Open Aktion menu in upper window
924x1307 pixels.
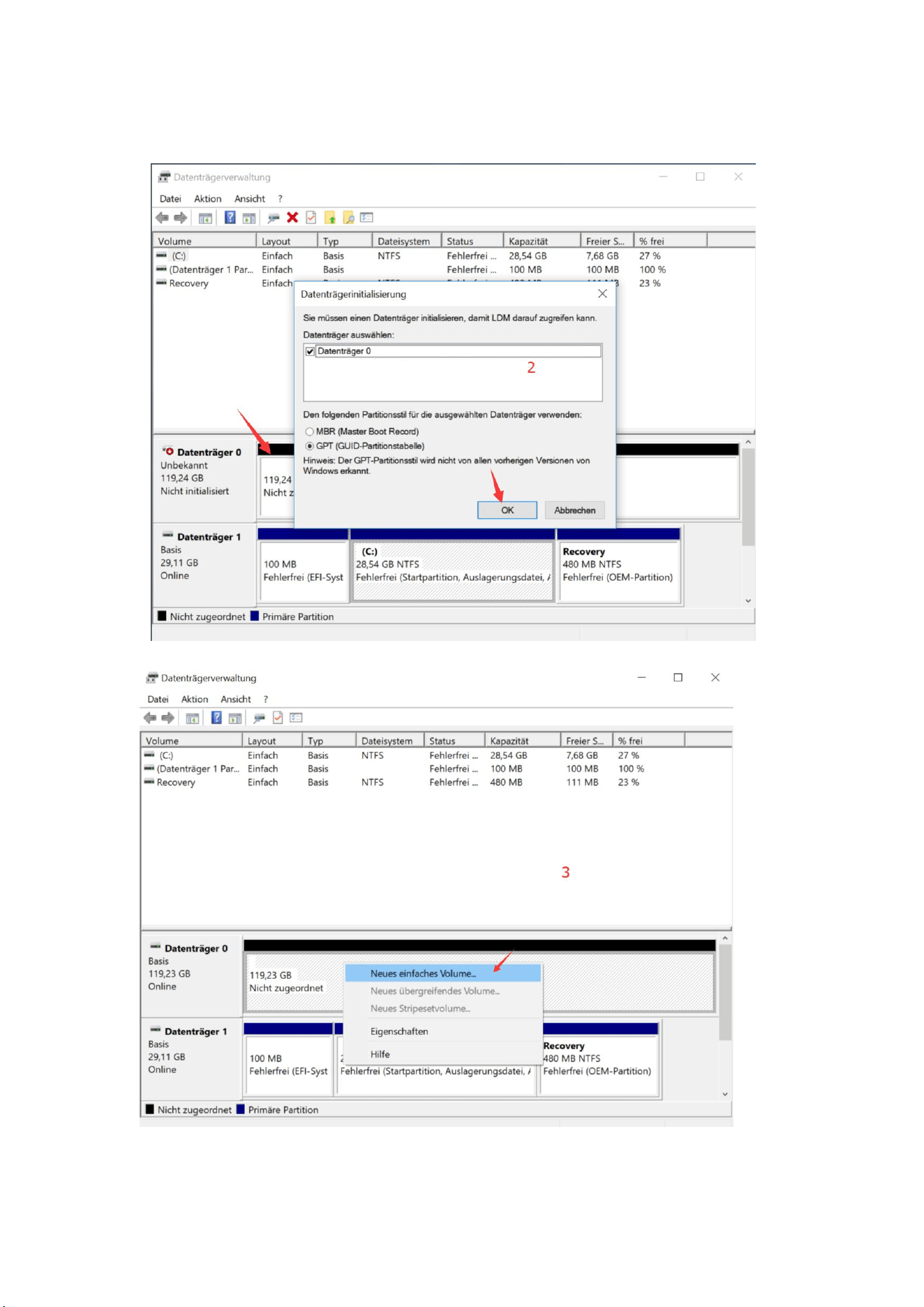pyautogui.click(x=208, y=198)
